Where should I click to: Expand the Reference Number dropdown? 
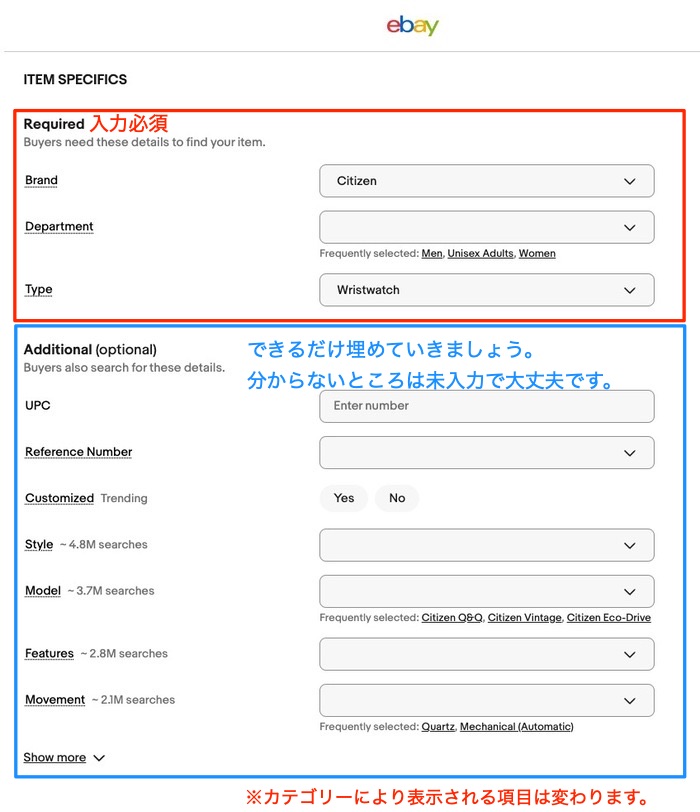point(486,452)
